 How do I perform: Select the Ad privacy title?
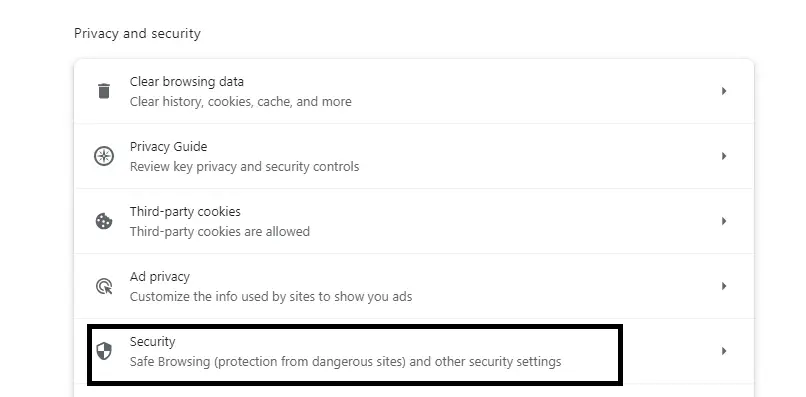[x=159, y=277]
